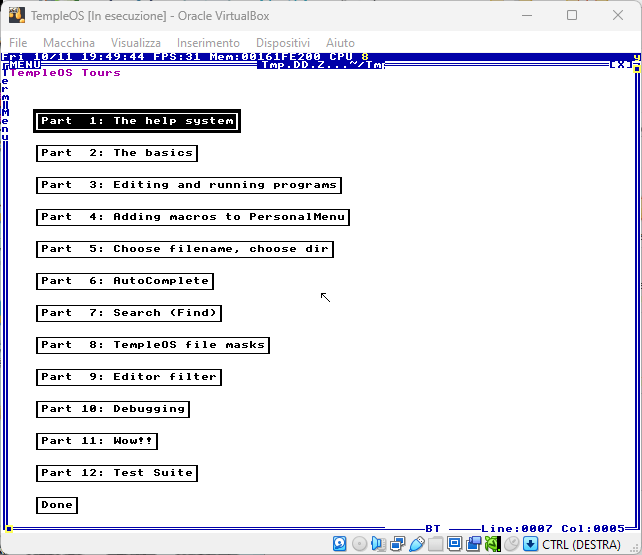Open the Visualizza menu
The height and width of the screenshot is (555, 642).
[136, 43]
